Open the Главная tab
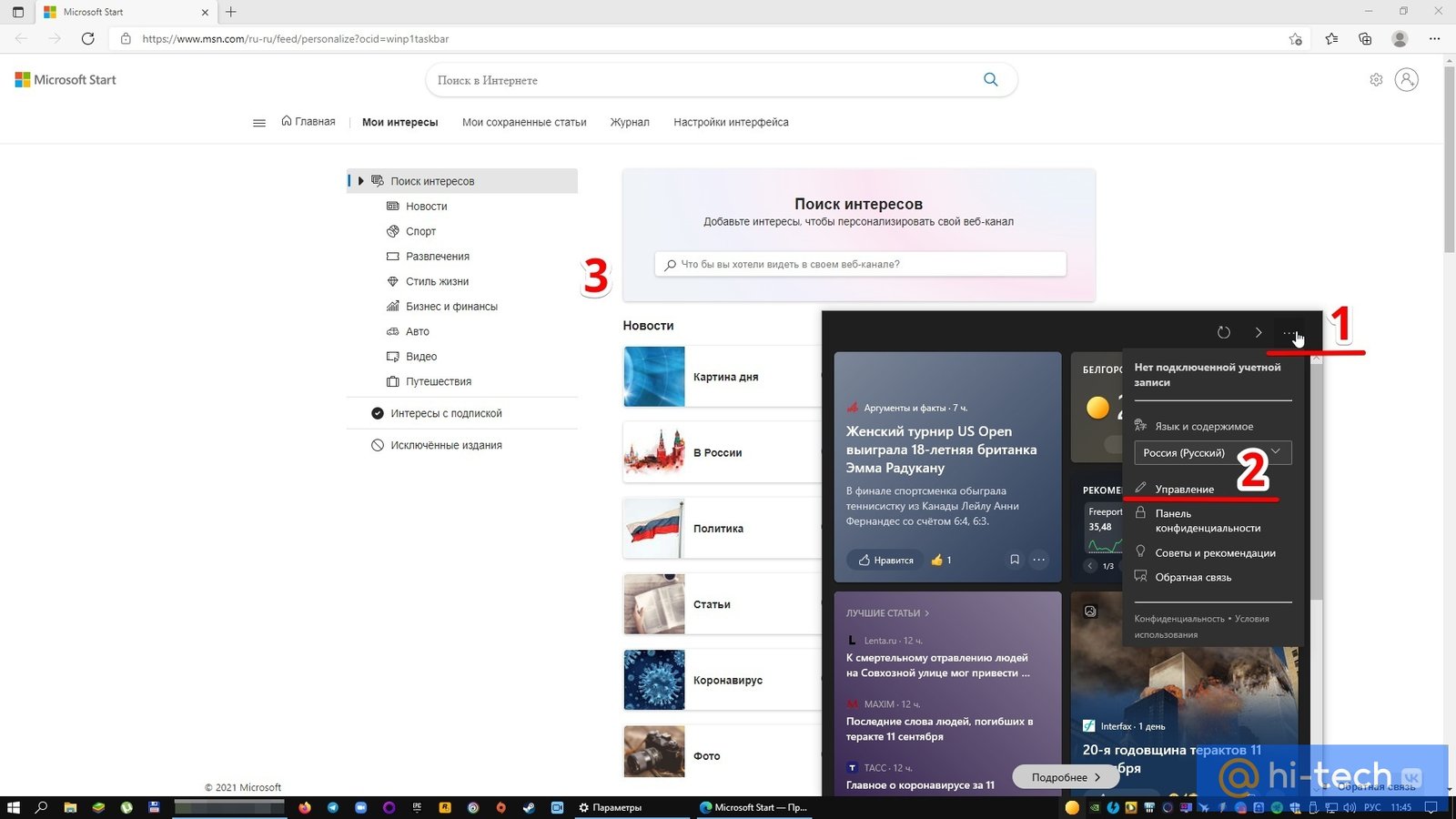 coord(308,121)
